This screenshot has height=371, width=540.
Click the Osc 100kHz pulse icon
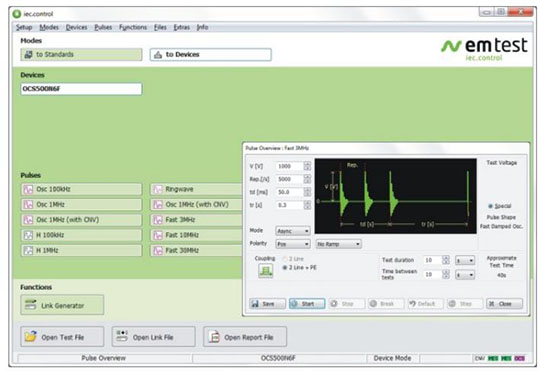point(28,189)
